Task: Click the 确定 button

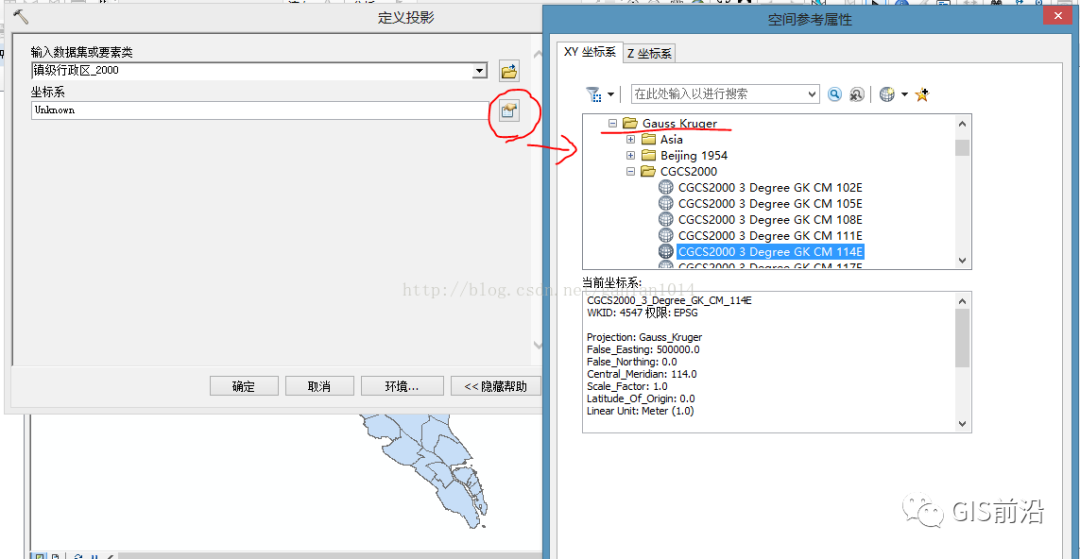Action: (244, 386)
